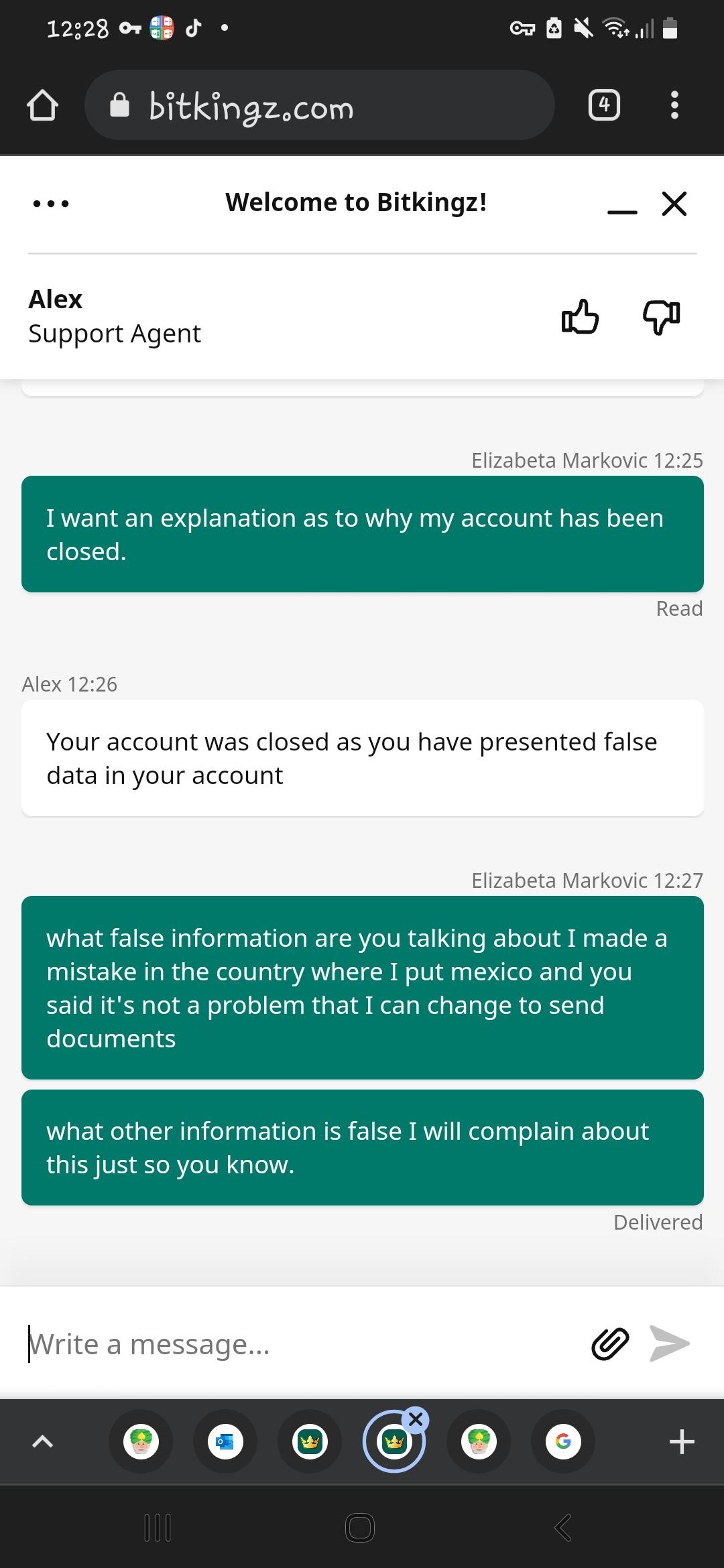
Task: Close the active crown tab
Action: click(x=416, y=1419)
